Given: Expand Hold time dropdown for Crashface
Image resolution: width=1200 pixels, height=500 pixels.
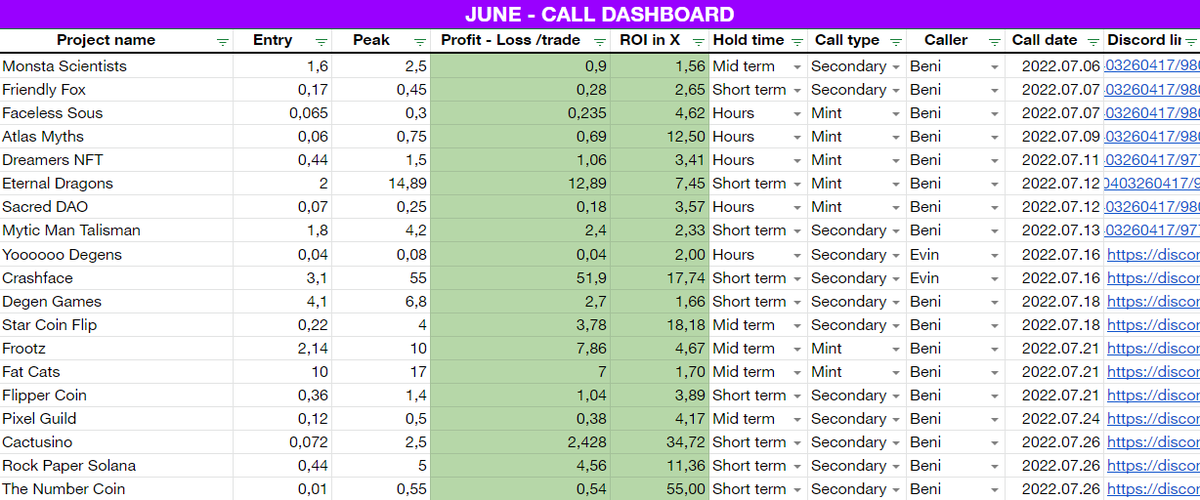Looking at the screenshot, I should tap(797, 279).
